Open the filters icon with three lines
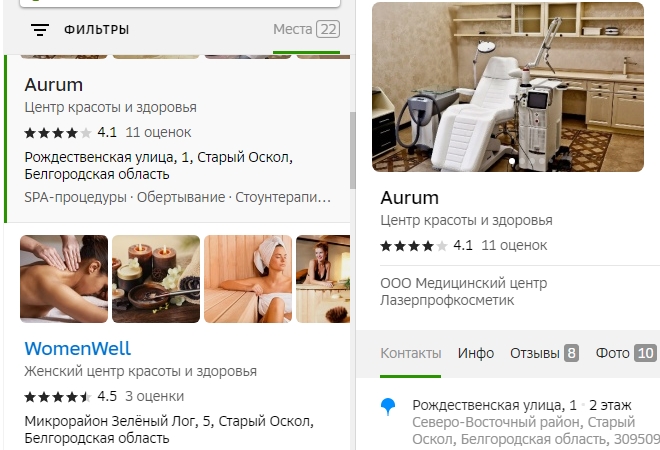Viewport: 660px width, 450px height. pyautogui.click(x=40, y=29)
